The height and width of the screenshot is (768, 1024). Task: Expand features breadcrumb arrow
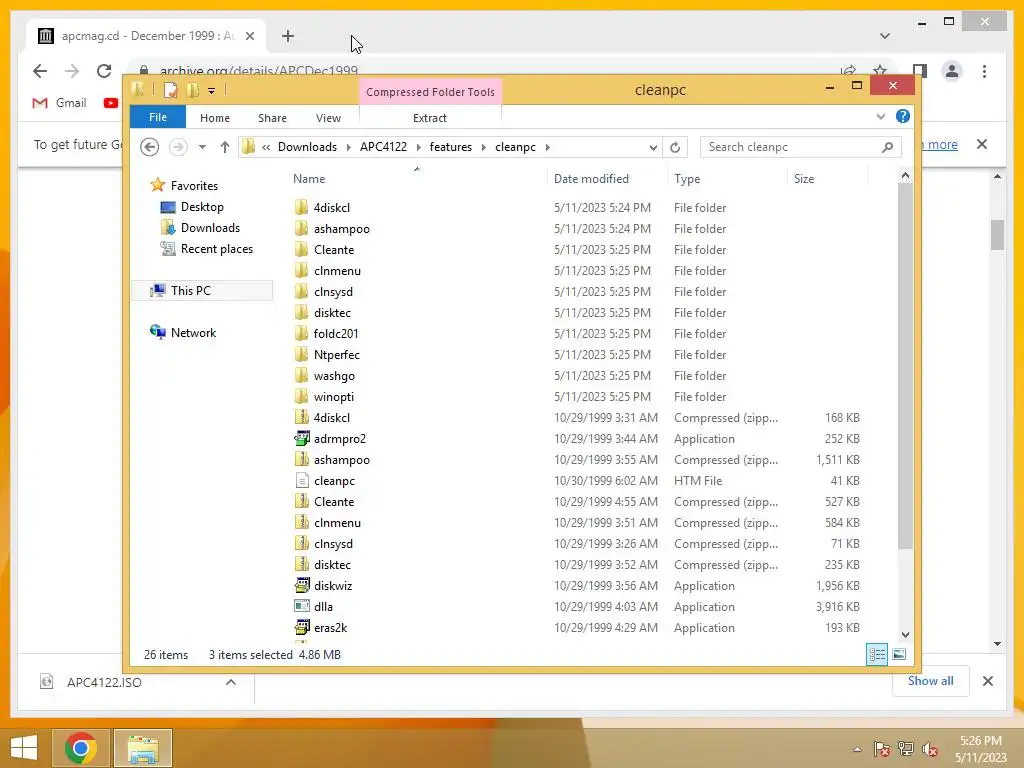[484, 148]
